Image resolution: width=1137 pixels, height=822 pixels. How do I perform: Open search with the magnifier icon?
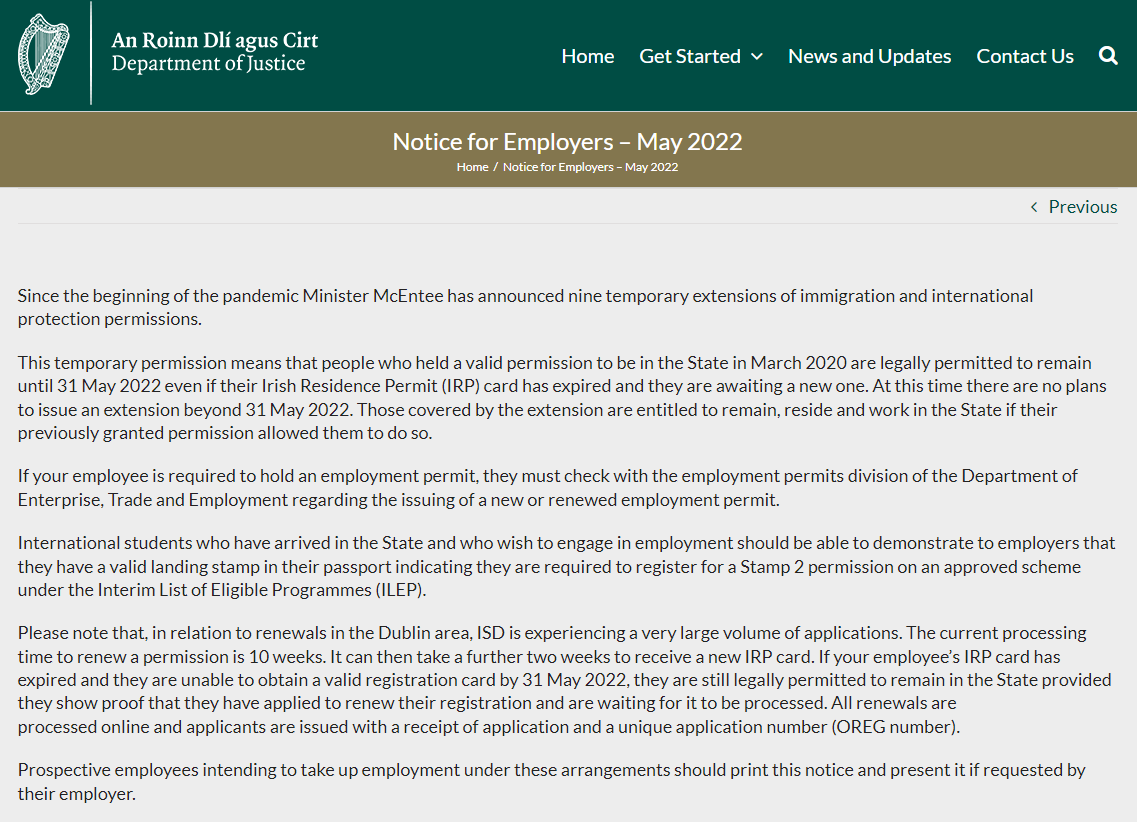(1108, 56)
